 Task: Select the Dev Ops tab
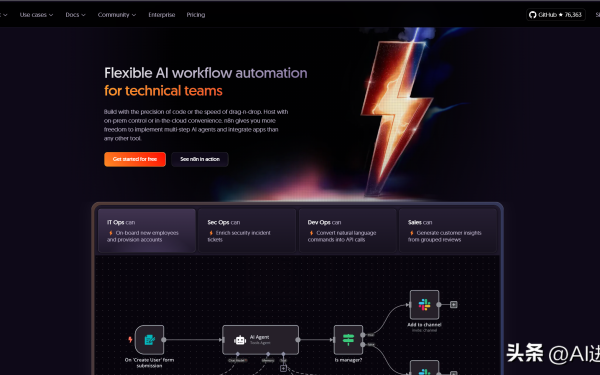(x=347, y=230)
